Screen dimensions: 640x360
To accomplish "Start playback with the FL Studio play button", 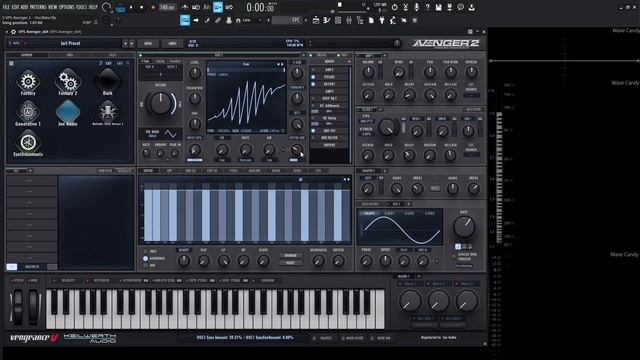I will point(131,7).
